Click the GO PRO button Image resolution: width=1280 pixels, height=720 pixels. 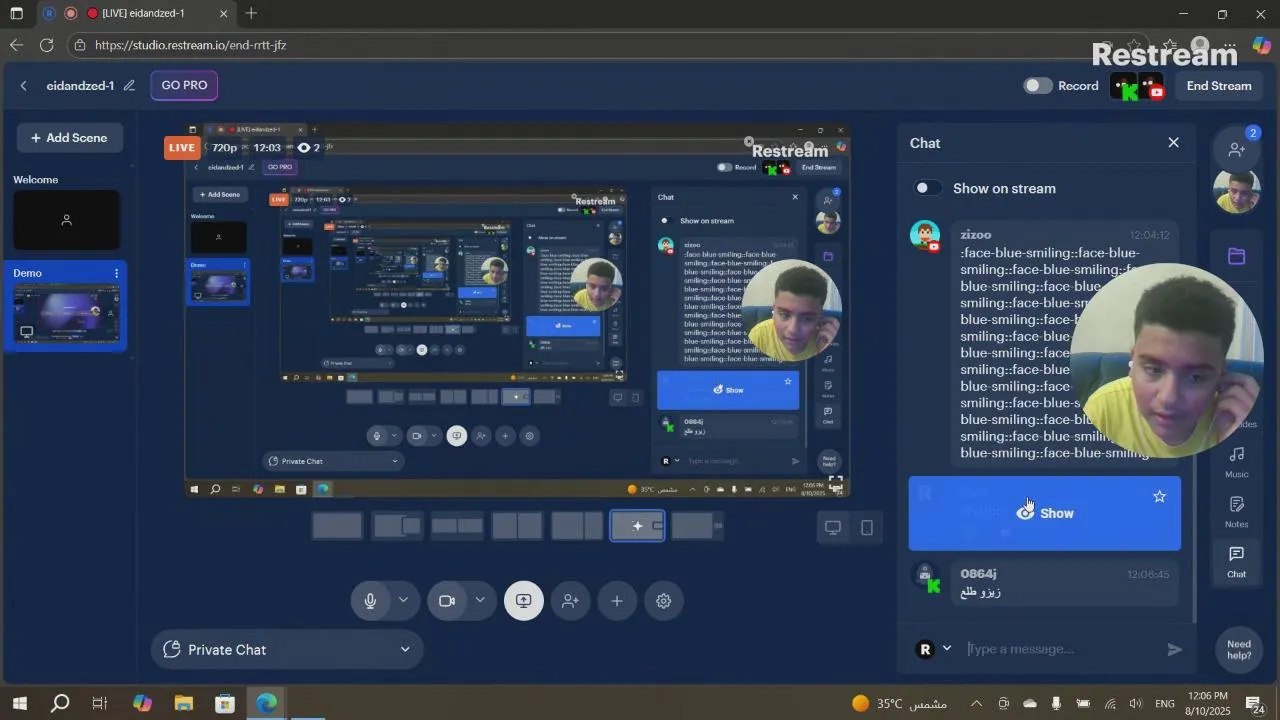pyautogui.click(x=184, y=85)
